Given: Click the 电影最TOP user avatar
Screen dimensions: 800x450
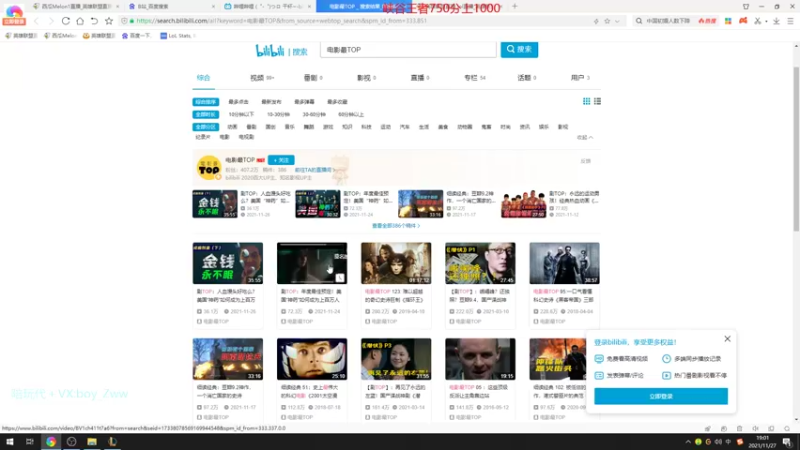Looking at the screenshot, I should (x=209, y=168).
